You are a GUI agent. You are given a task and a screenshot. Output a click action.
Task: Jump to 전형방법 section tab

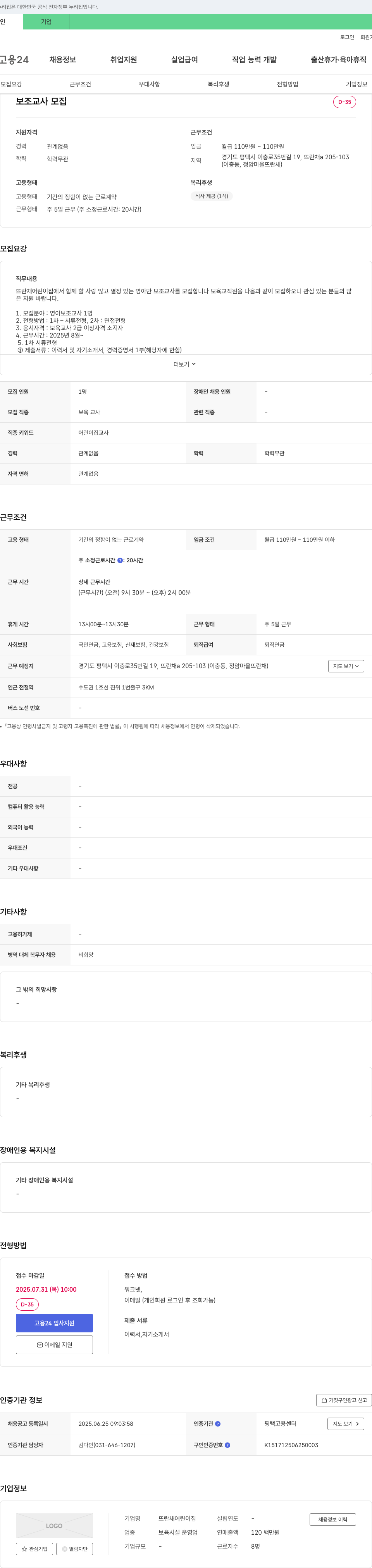coord(288,84)
